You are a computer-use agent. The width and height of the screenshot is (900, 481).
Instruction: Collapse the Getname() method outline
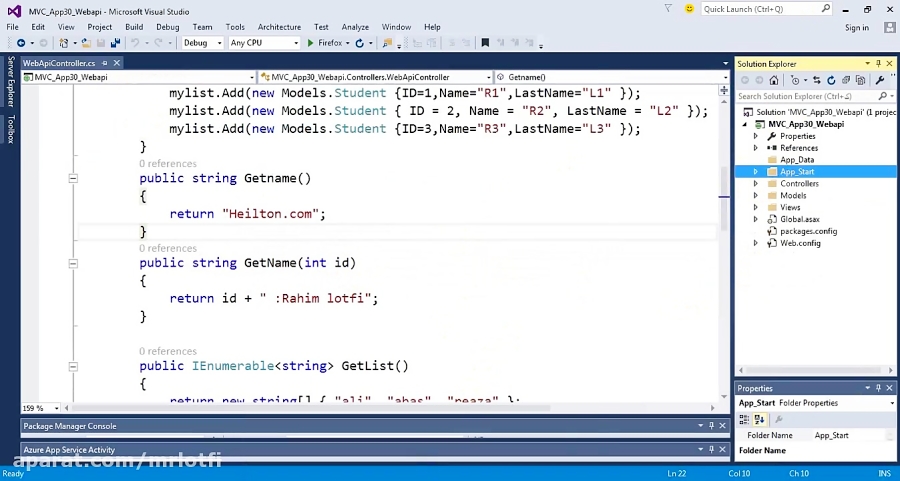pos(73,178)
